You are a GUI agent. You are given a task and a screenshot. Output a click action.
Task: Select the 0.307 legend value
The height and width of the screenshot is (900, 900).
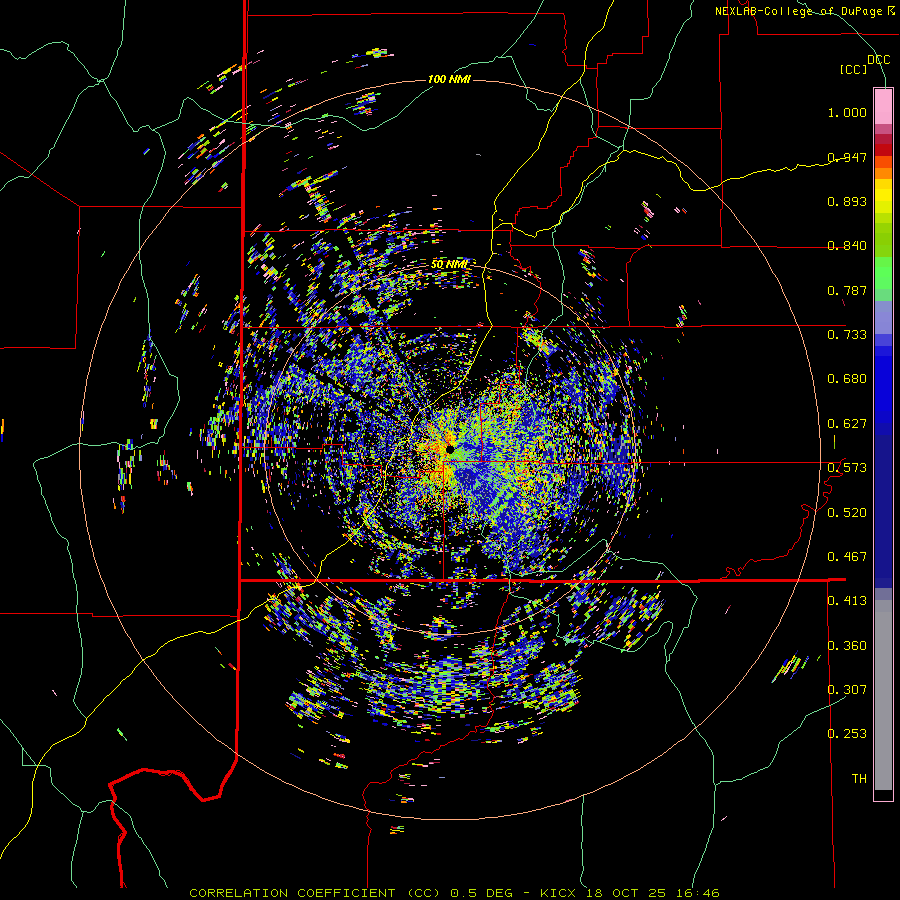(847, 690)
